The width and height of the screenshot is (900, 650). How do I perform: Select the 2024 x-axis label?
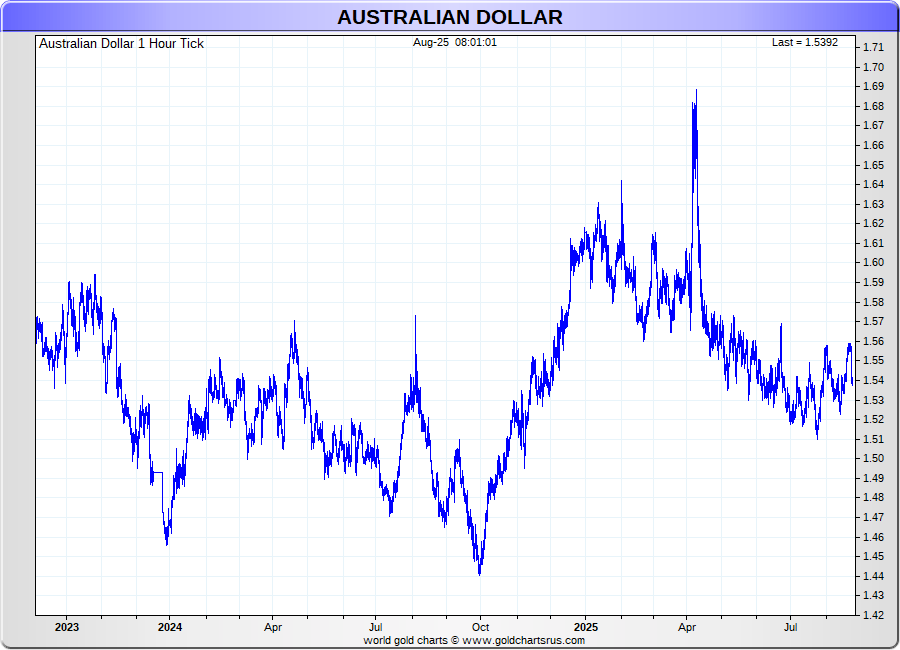pyautogui.click(x=170, y=628)
